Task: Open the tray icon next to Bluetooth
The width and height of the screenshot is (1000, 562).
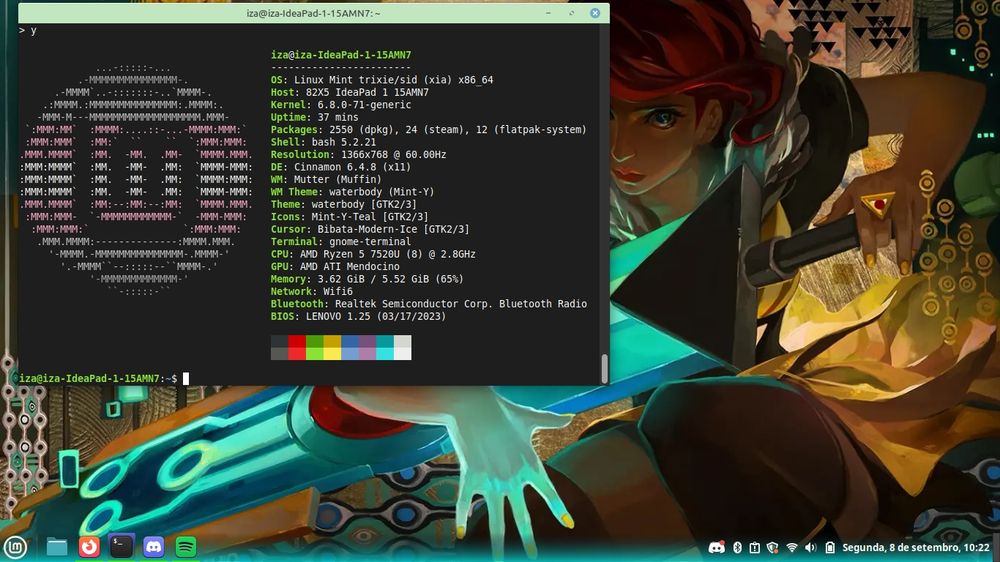Action: coord(754,547)
